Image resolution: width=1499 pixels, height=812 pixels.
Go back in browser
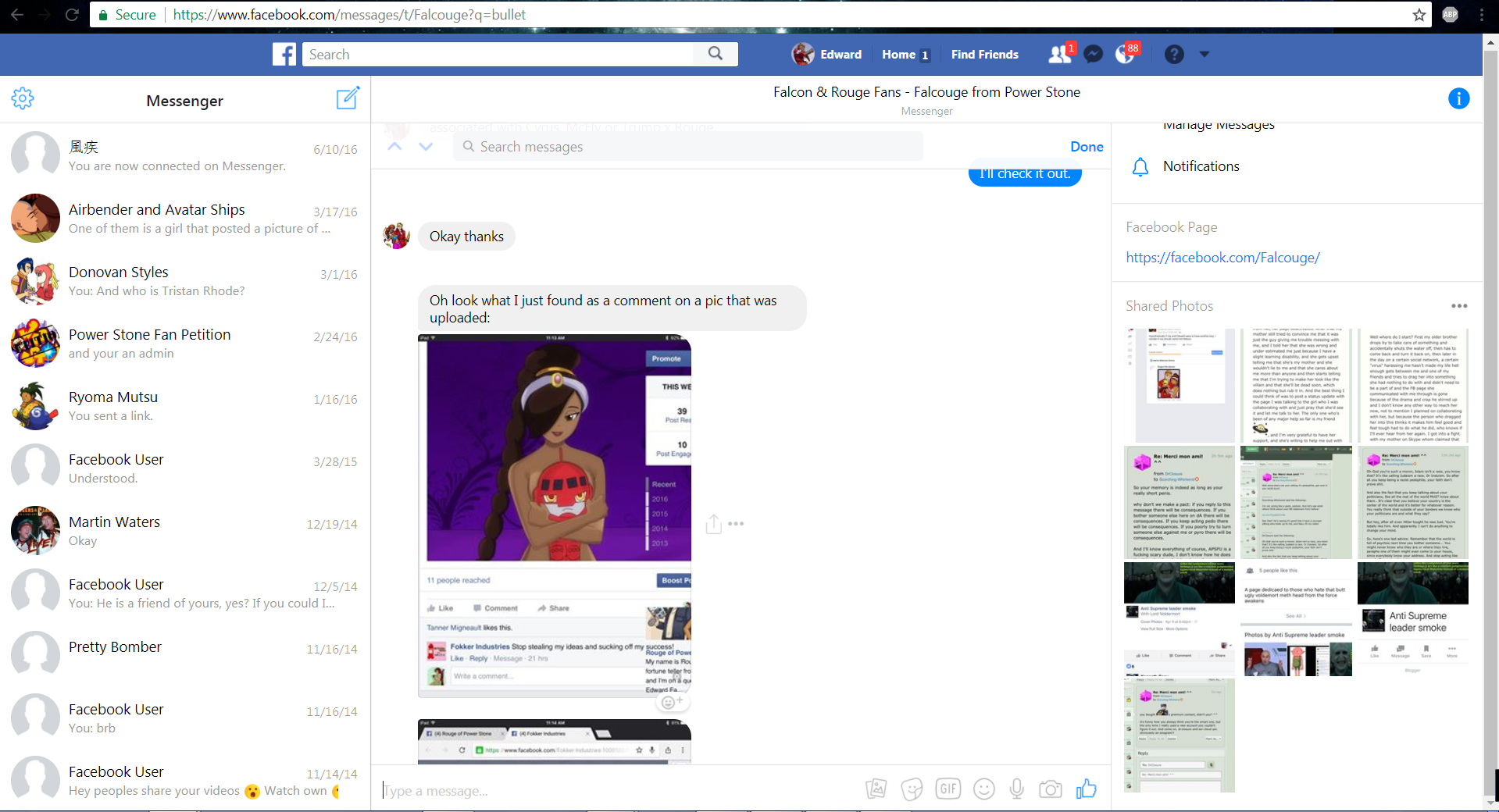pyautogui.click(x=17, y=15)
